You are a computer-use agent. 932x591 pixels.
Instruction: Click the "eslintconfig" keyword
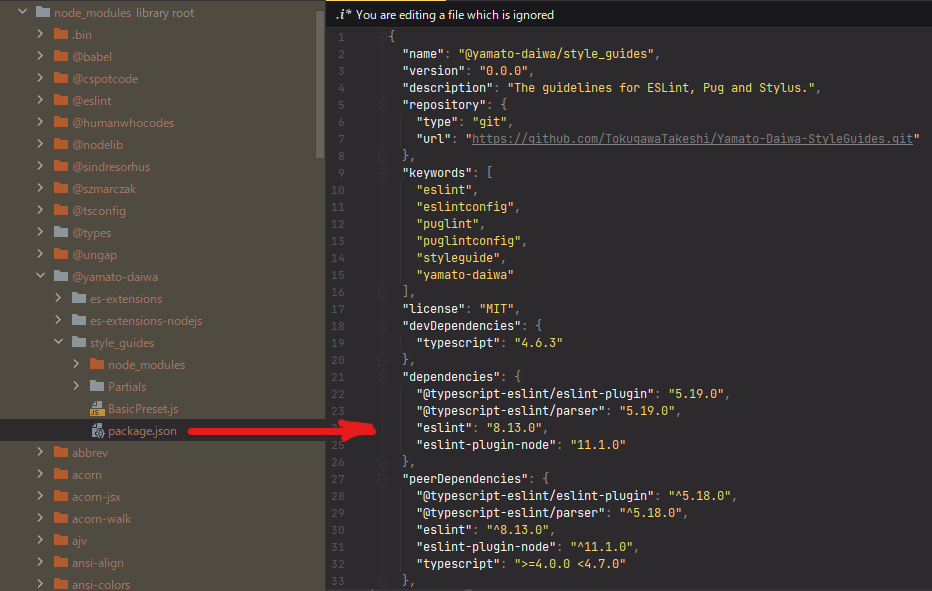click(x=465, y=206)
